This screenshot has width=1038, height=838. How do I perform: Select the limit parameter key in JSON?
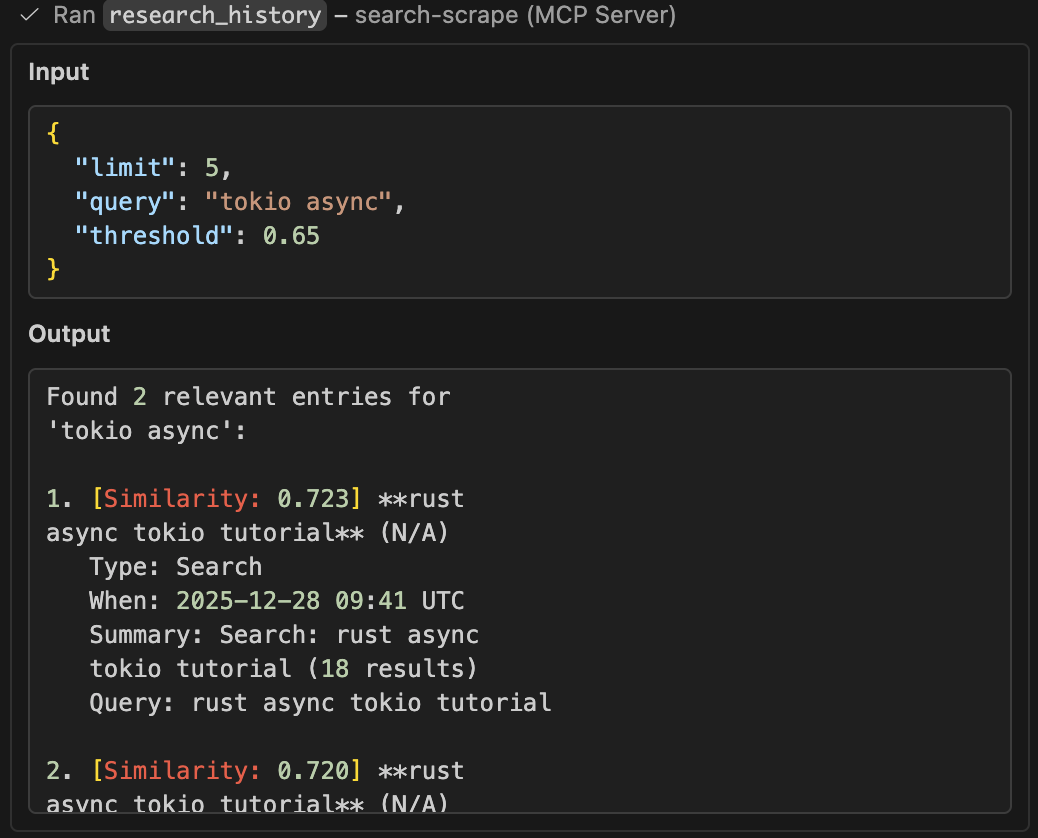point(124,167)
